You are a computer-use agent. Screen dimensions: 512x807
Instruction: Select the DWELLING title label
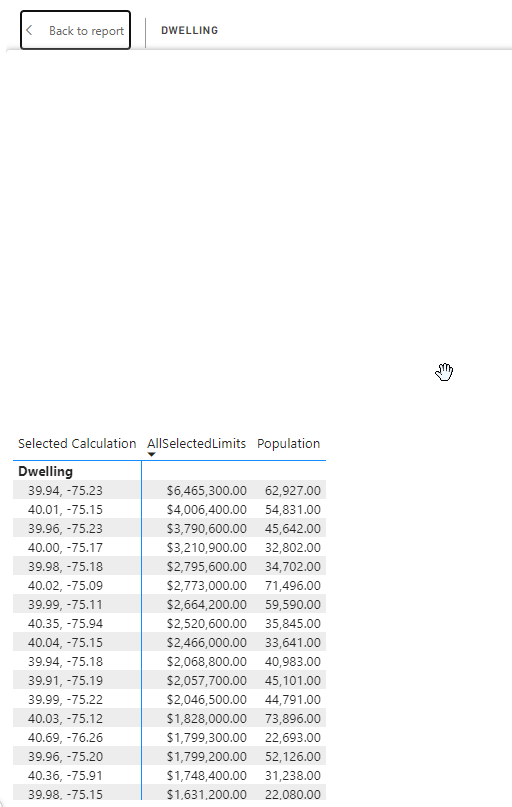[x=189, y=30]
